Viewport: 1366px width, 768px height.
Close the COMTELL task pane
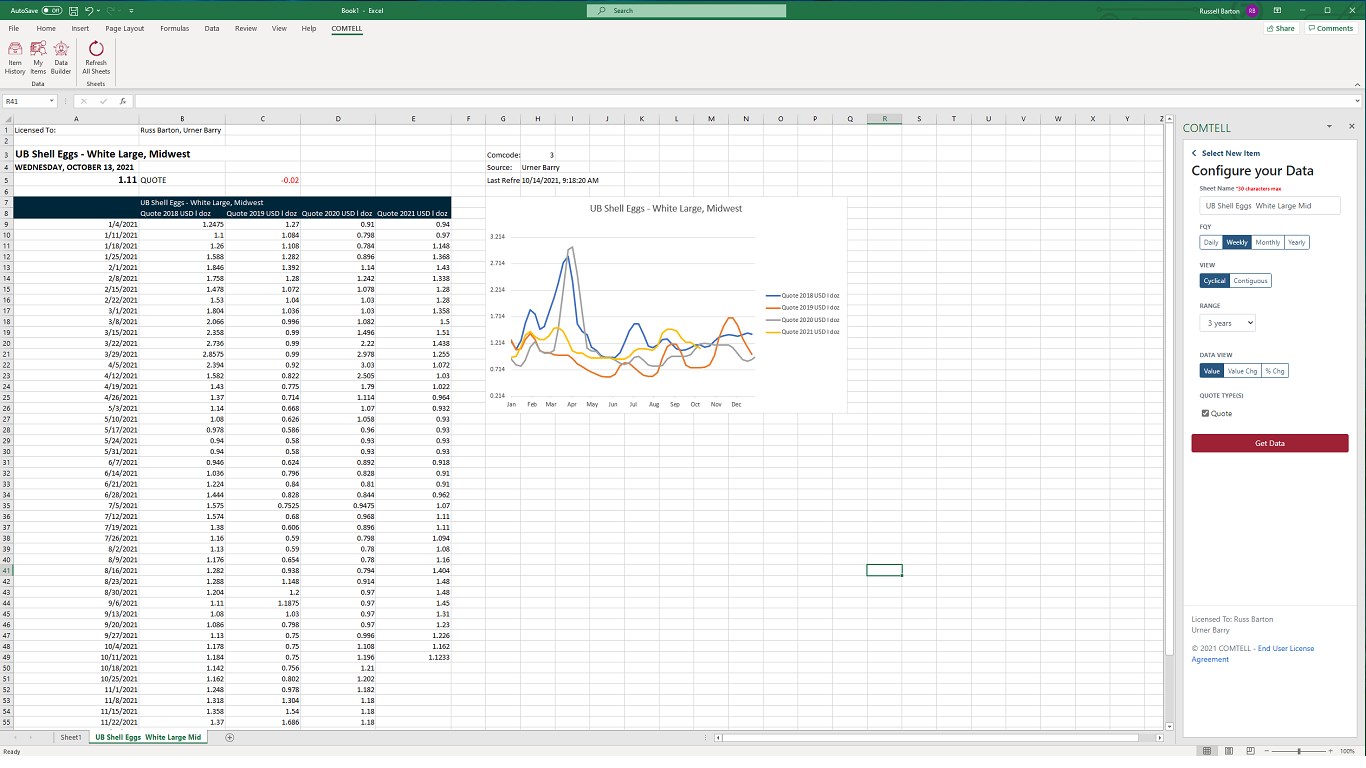(1352, 127)
